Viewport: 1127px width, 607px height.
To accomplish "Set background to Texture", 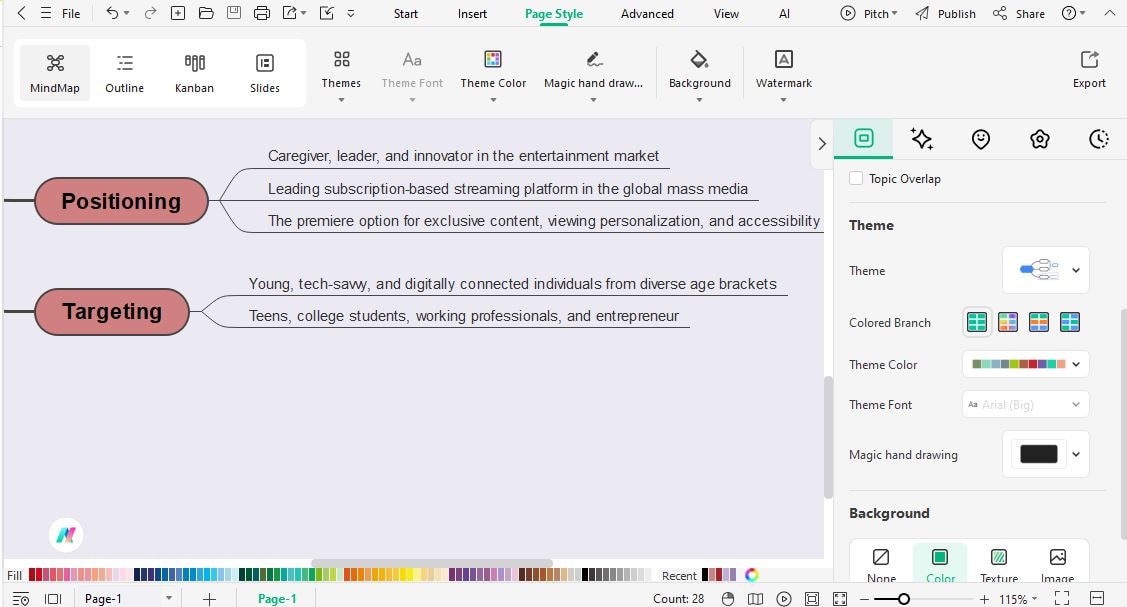I will coord(999,565).
